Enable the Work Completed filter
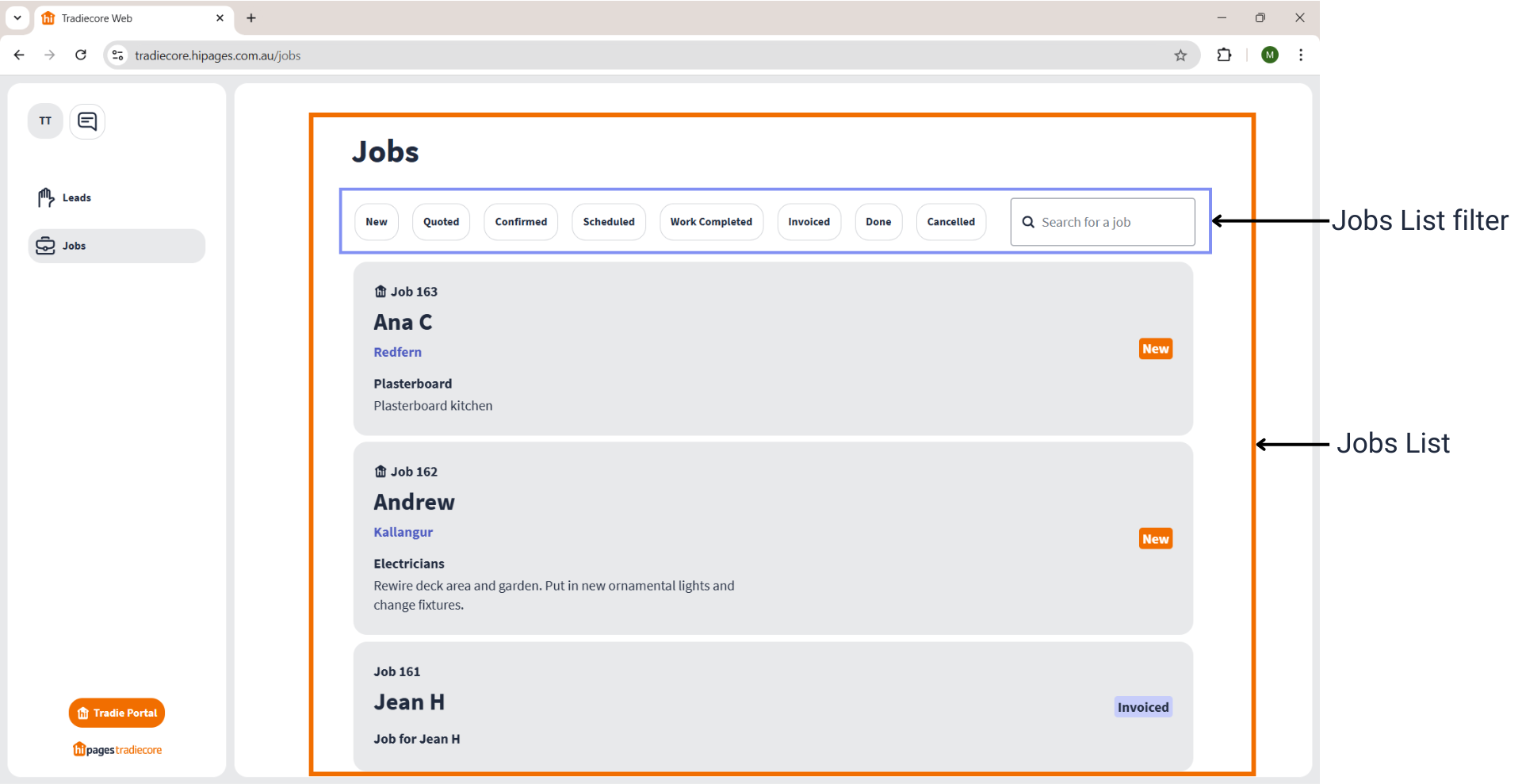The image size is (1522, 784). tap(711, 222)
